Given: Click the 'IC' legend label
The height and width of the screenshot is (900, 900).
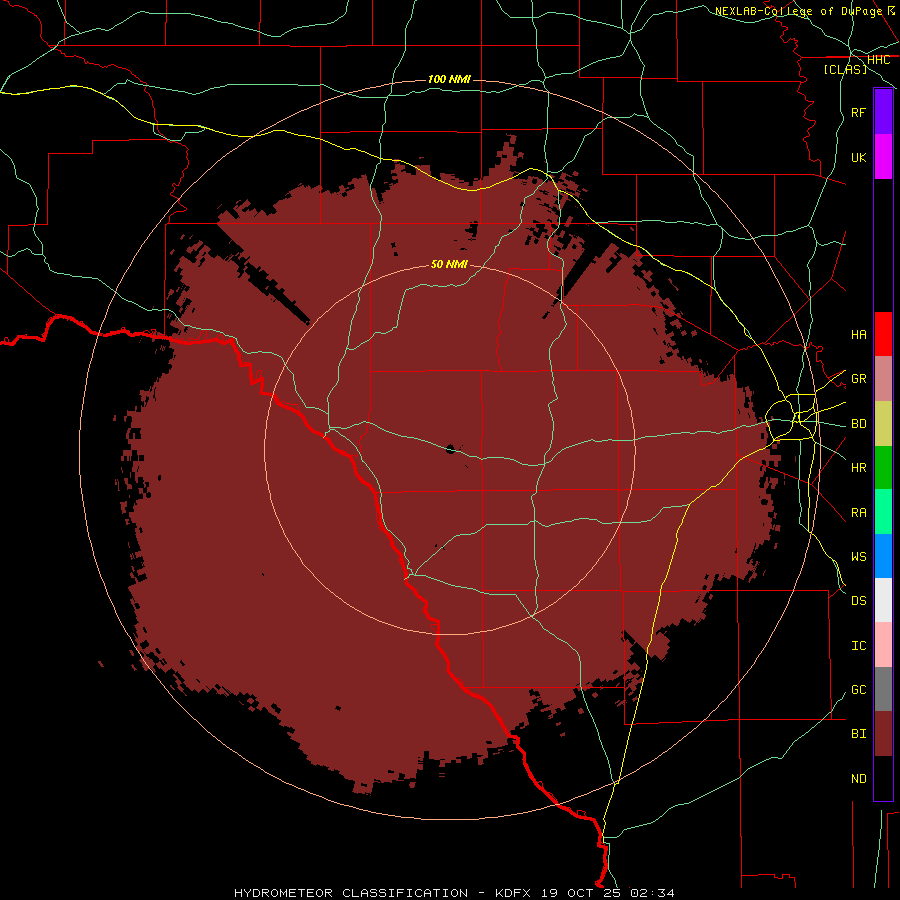Looking at the screenshot, I should tap(858, 646).
